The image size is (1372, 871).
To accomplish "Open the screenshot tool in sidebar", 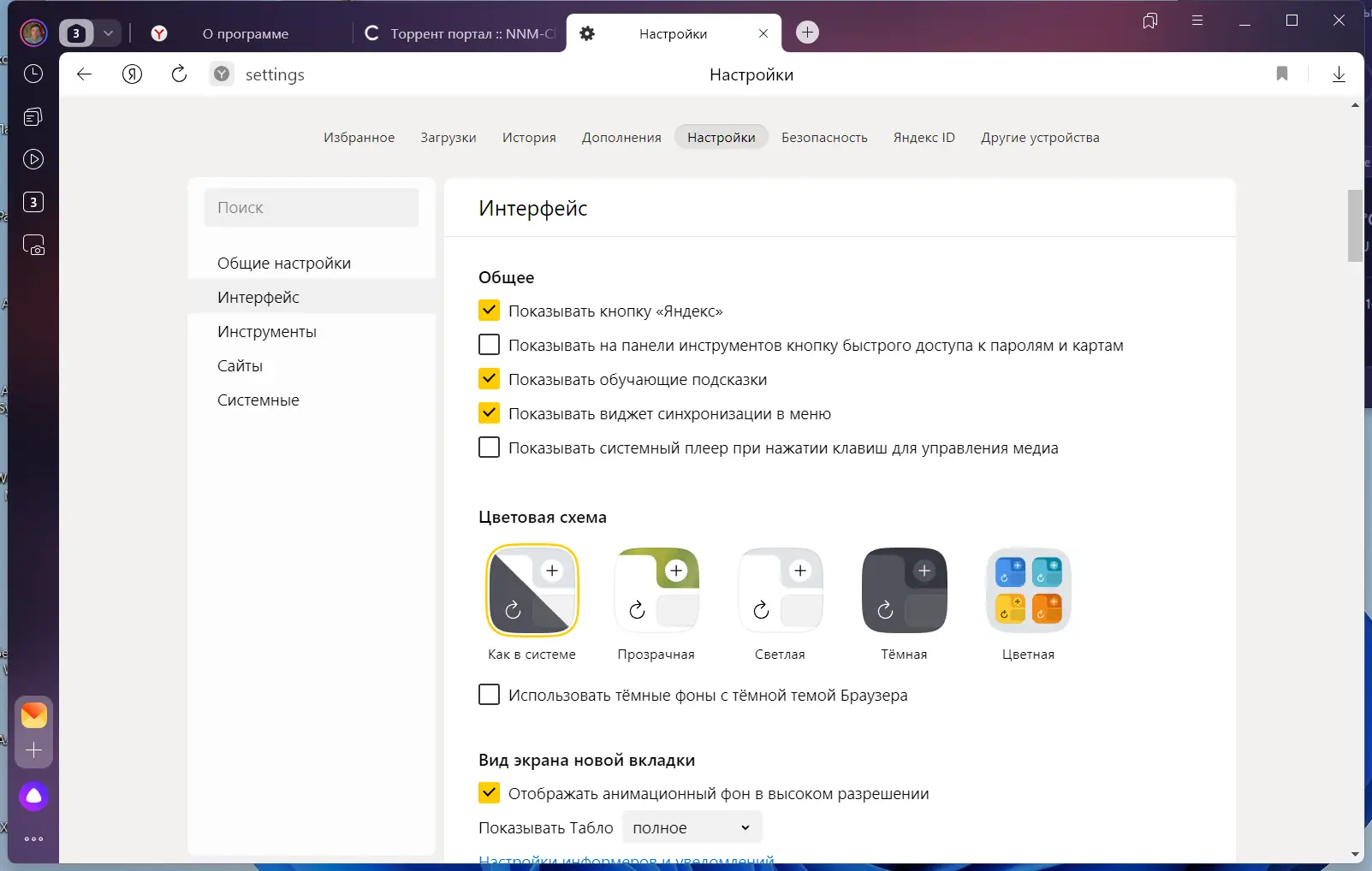I will 33,246.
